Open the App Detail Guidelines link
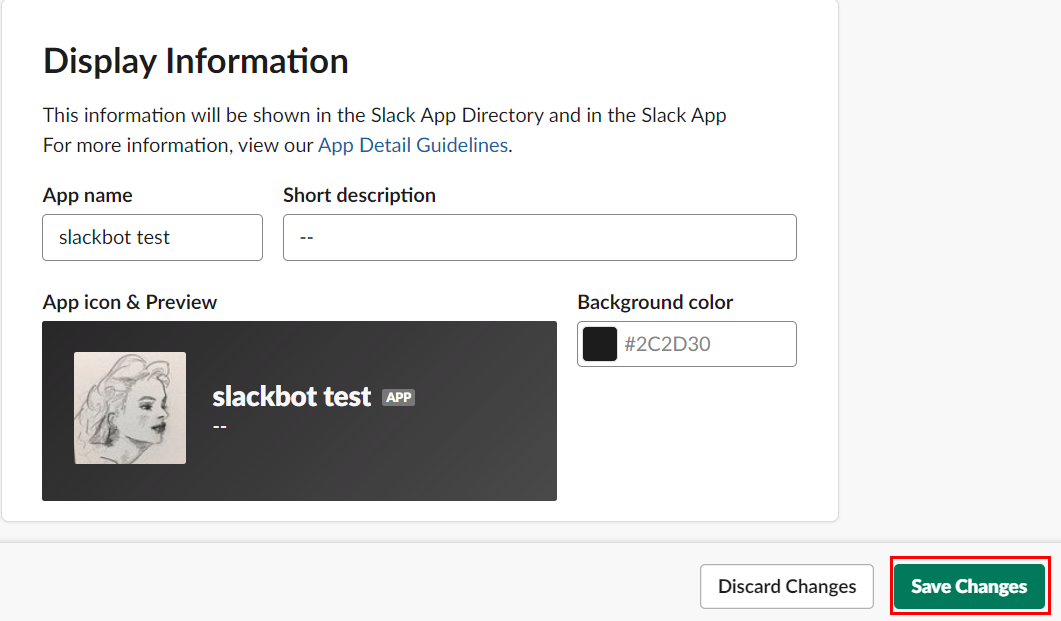Screen dimensions: 1061x621 click(x=413, y=145)
